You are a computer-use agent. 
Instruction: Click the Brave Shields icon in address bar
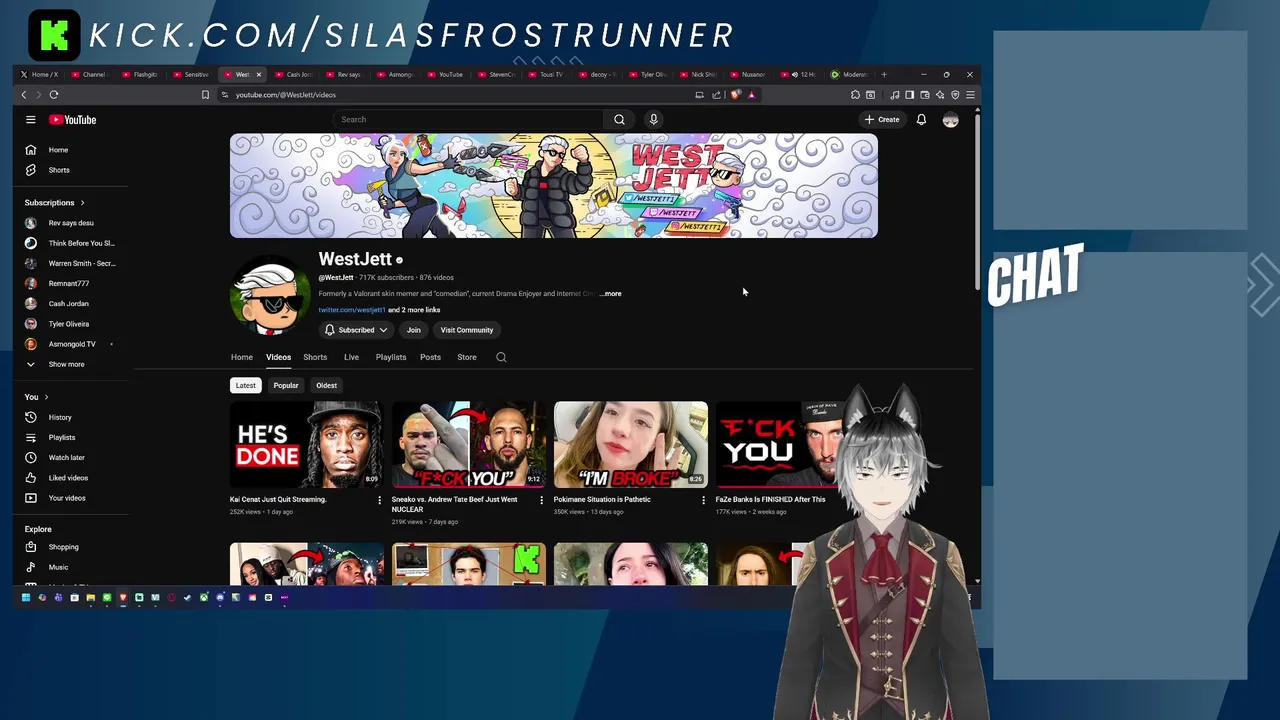[736, 95]
